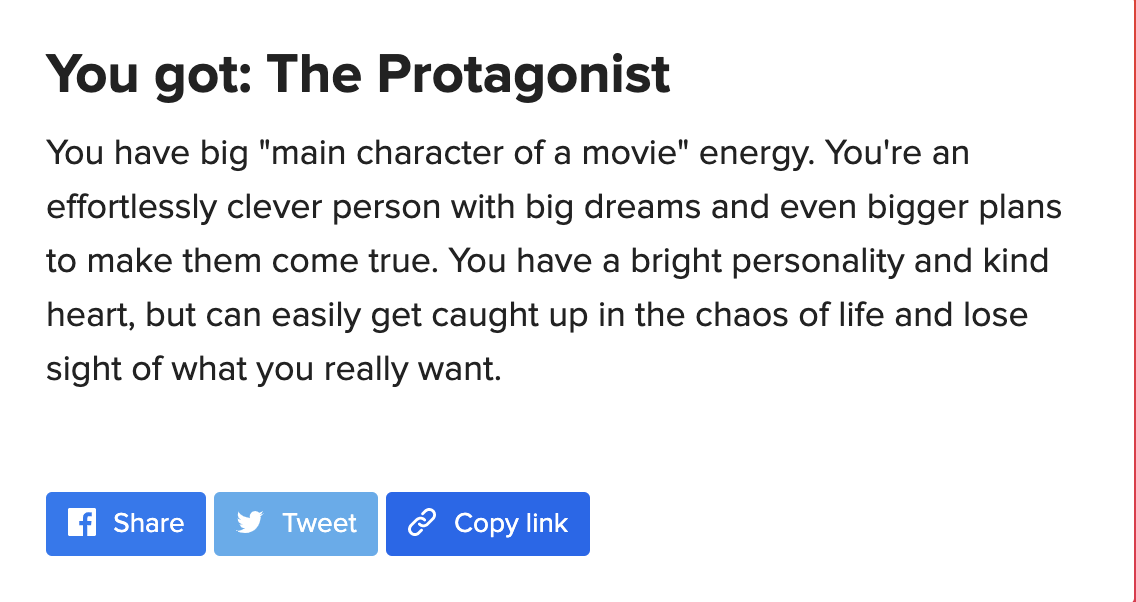Click the phrase "bright personality"
Image resolution: width=1136 pixels, height=602 pixels.
tap(767, 262)
